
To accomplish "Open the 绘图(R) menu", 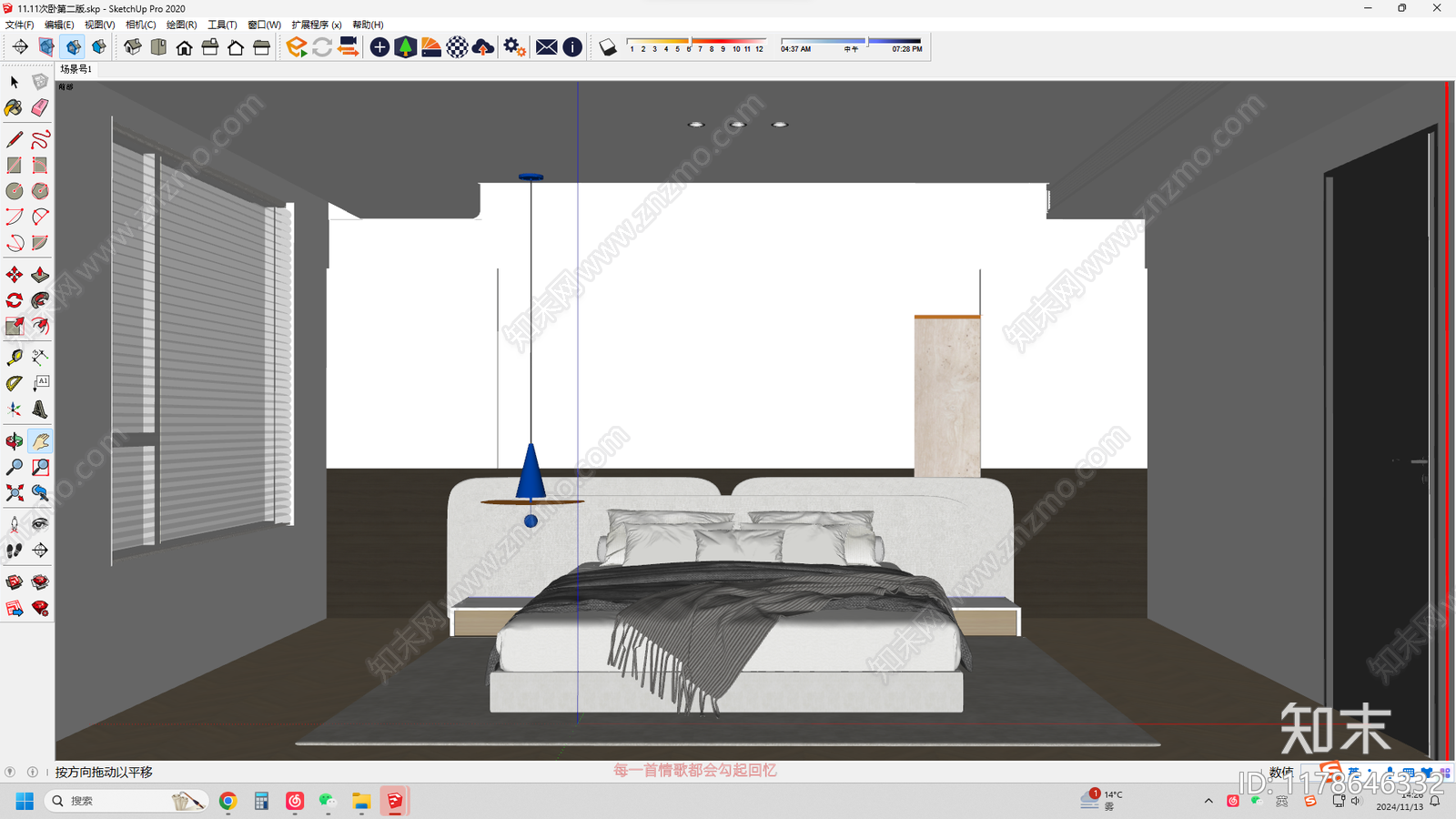I will tap(181, 25).
